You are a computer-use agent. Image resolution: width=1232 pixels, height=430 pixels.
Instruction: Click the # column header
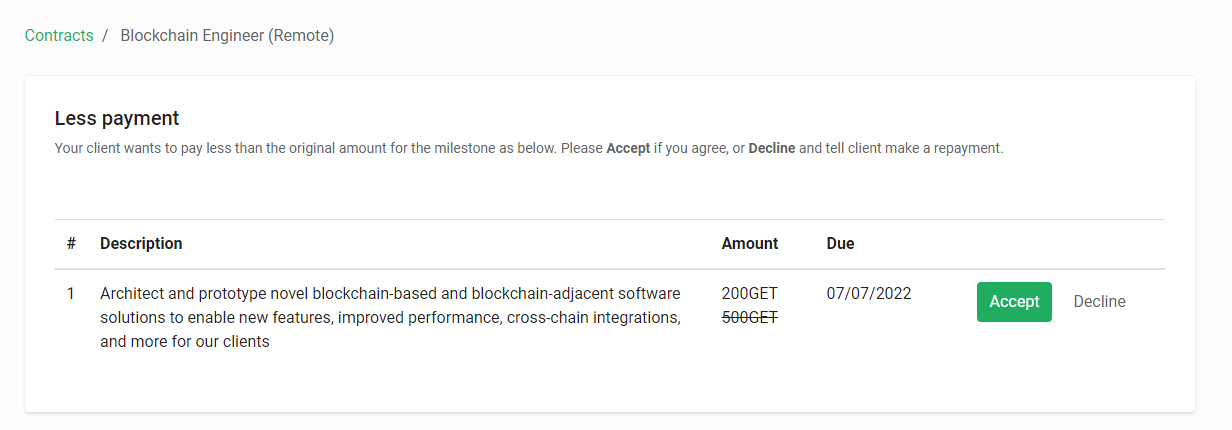[71, 243]
